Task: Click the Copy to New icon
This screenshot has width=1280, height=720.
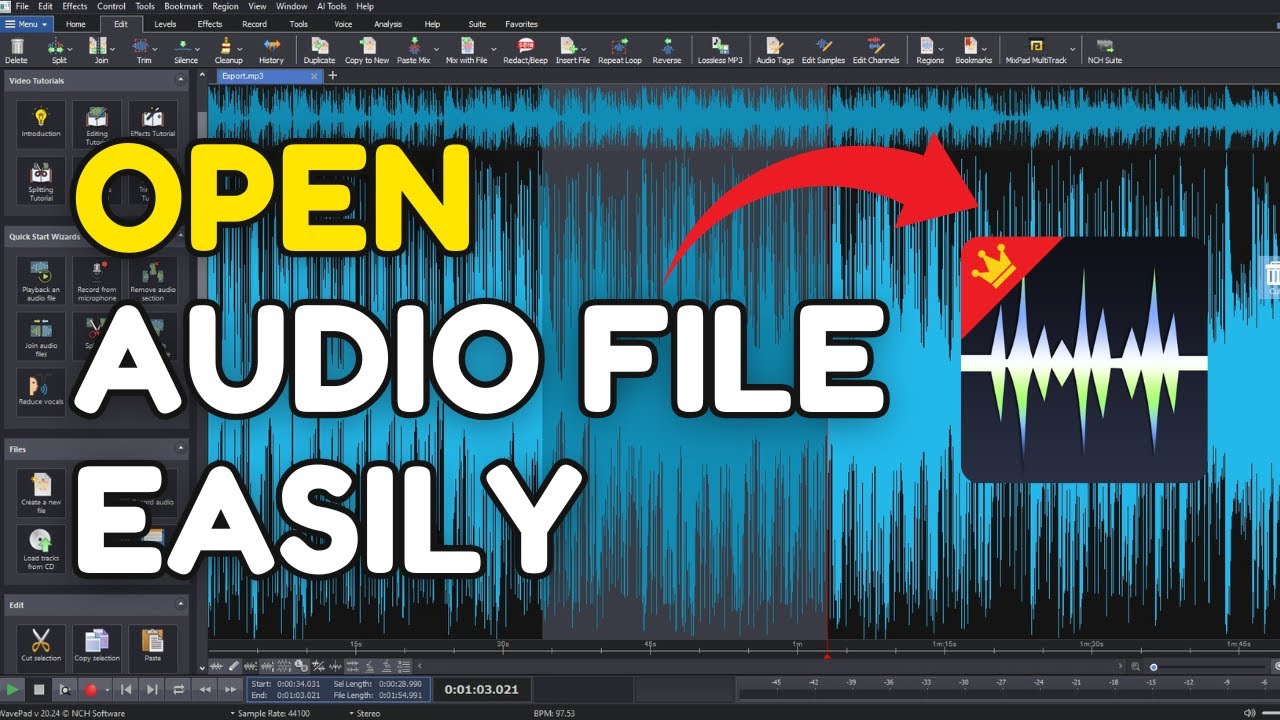Action: (x=367, y=46)
